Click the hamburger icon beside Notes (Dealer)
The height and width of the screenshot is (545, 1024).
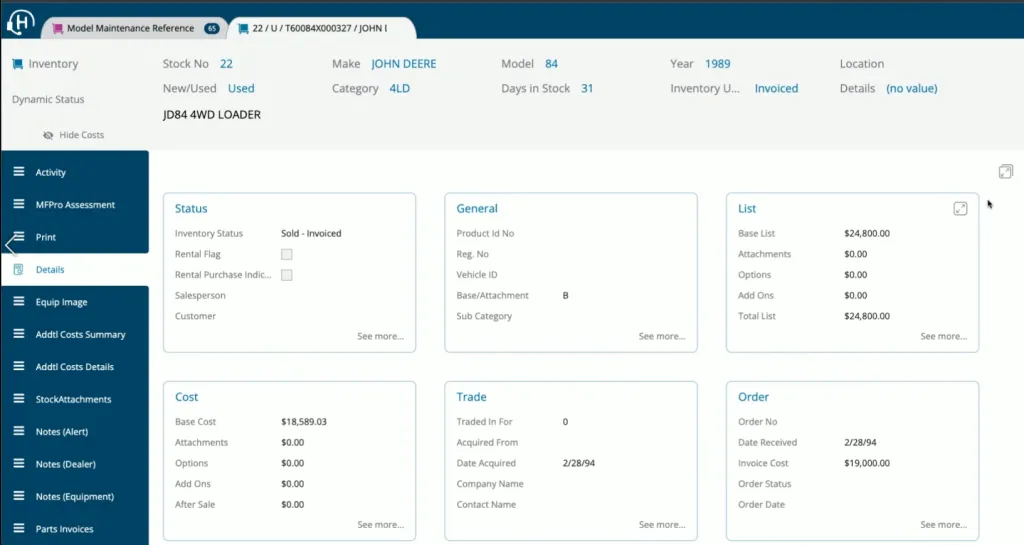click(x=19, y=463)
